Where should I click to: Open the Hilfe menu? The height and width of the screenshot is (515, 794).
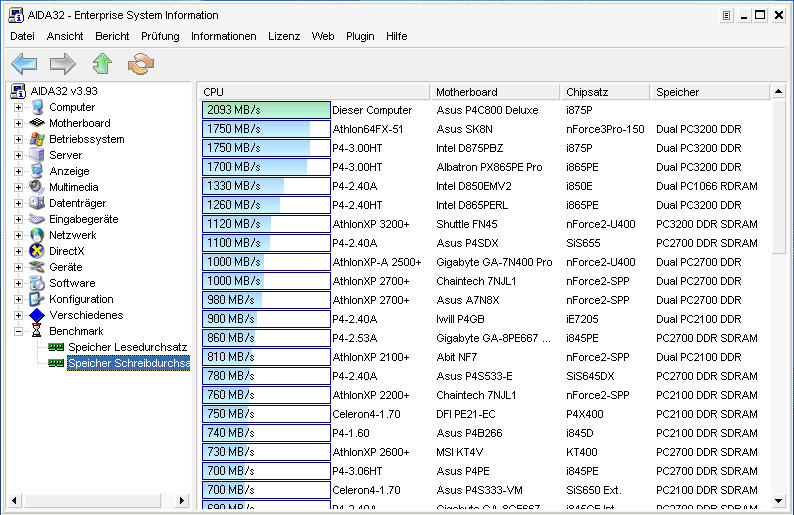(x=396, y=36)
